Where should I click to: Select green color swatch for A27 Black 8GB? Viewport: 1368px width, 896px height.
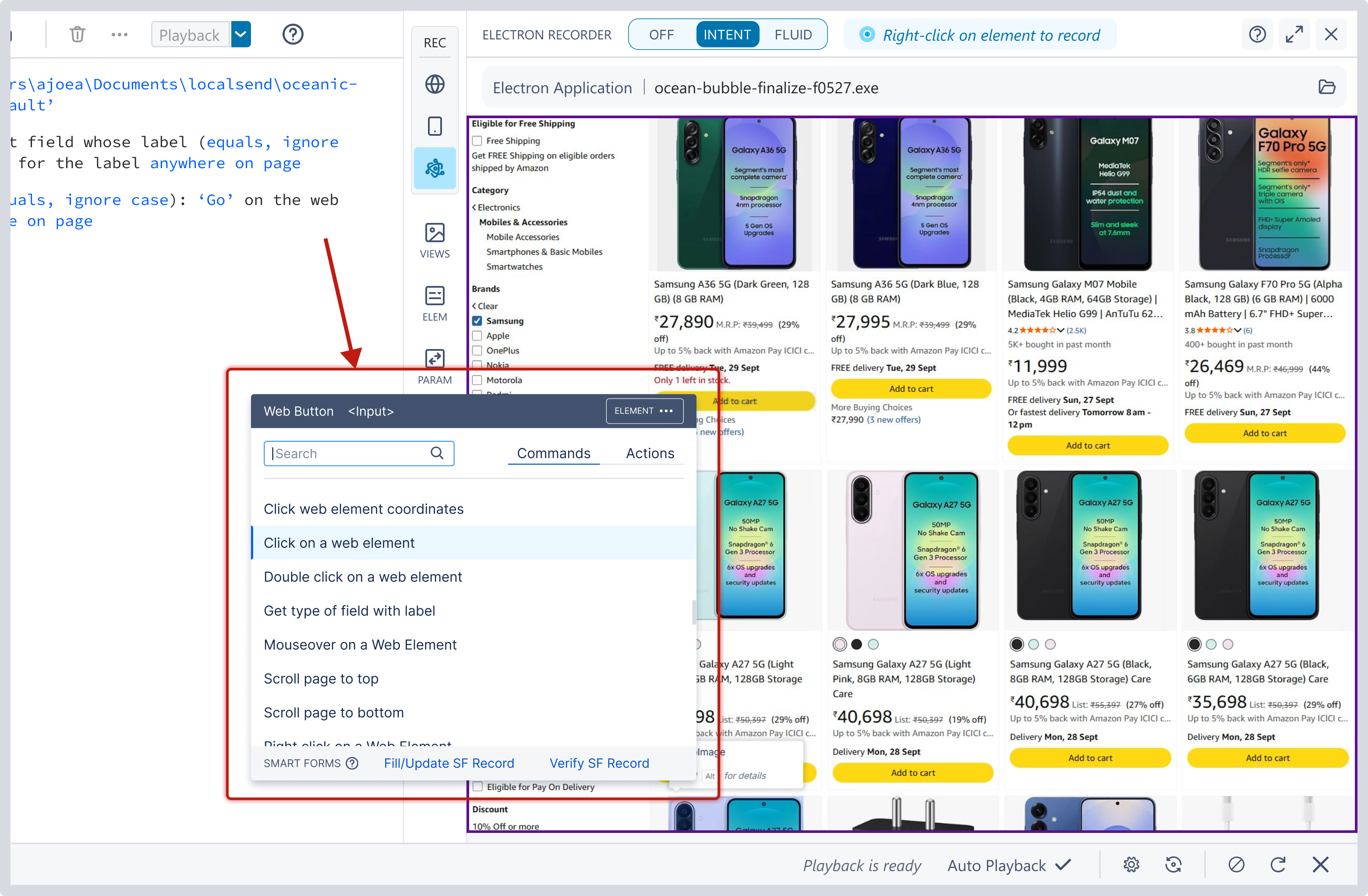tap(1033, 644)
